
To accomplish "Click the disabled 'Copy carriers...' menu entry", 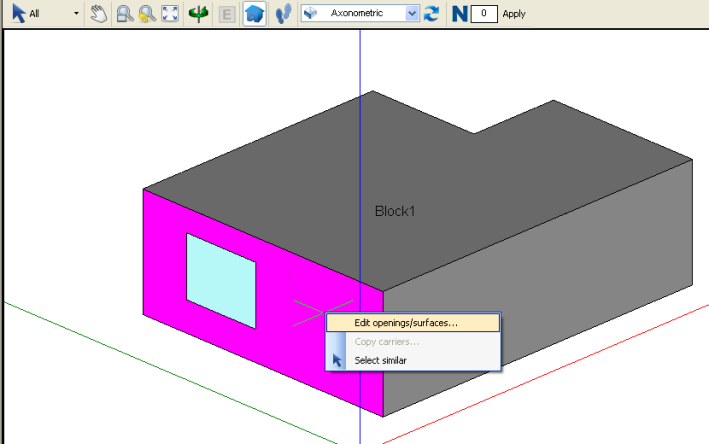I will tap(413, 342).
